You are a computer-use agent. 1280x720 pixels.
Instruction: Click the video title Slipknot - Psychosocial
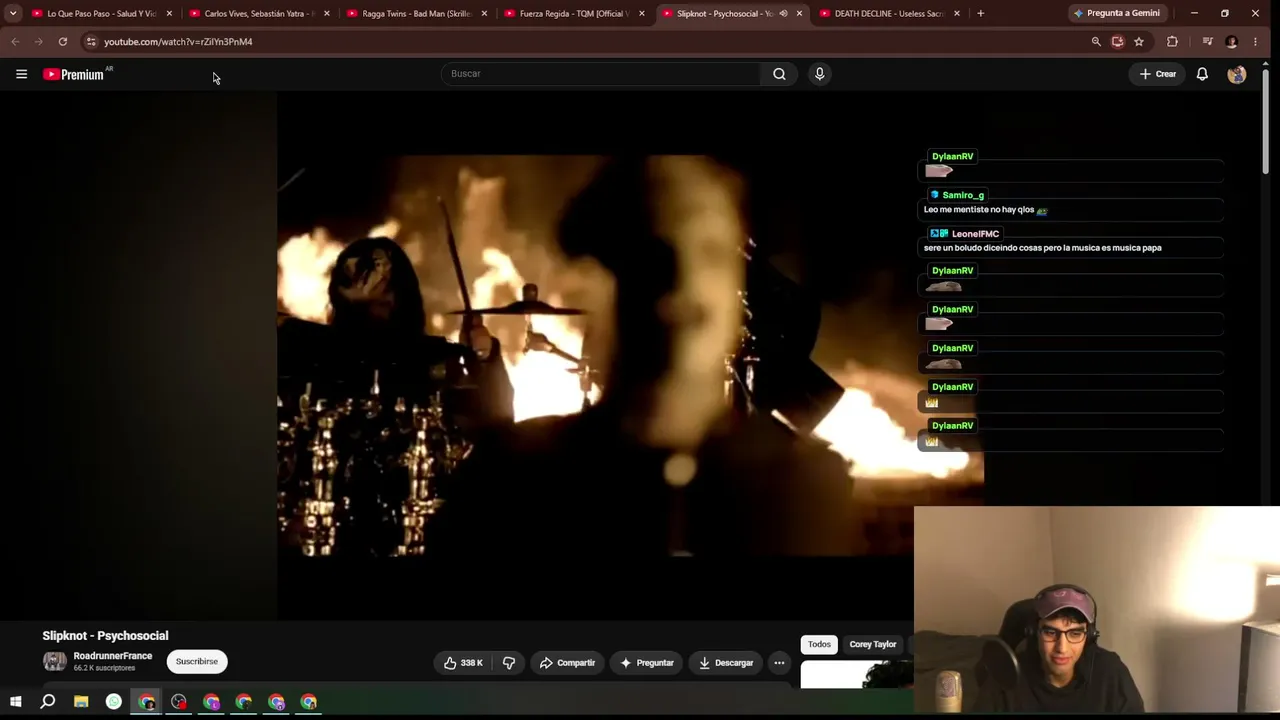point(105,636)
